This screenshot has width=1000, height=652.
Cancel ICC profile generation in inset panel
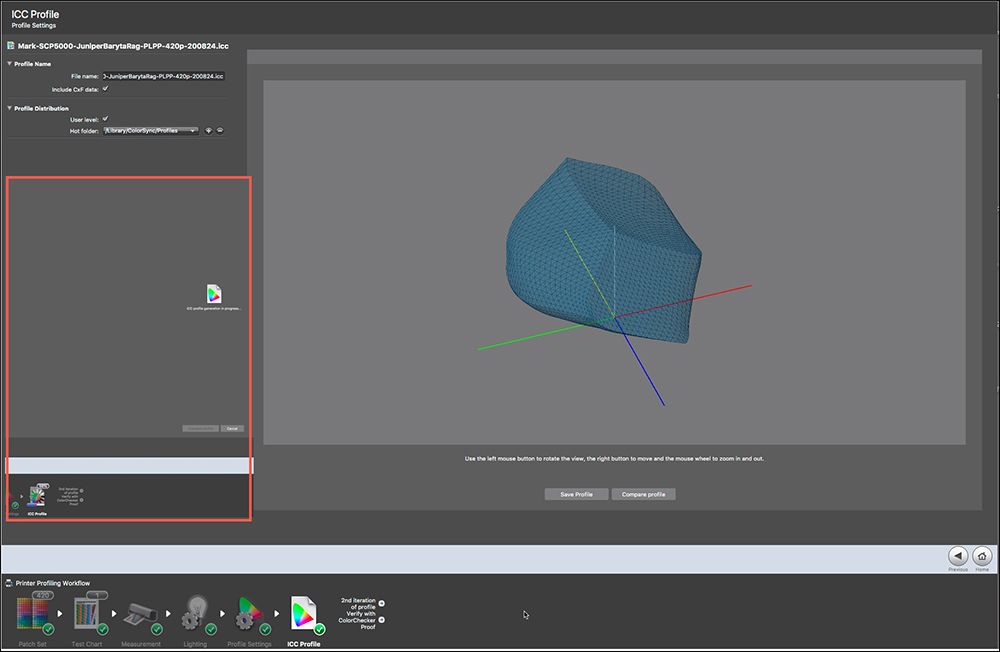pos(232,428)
